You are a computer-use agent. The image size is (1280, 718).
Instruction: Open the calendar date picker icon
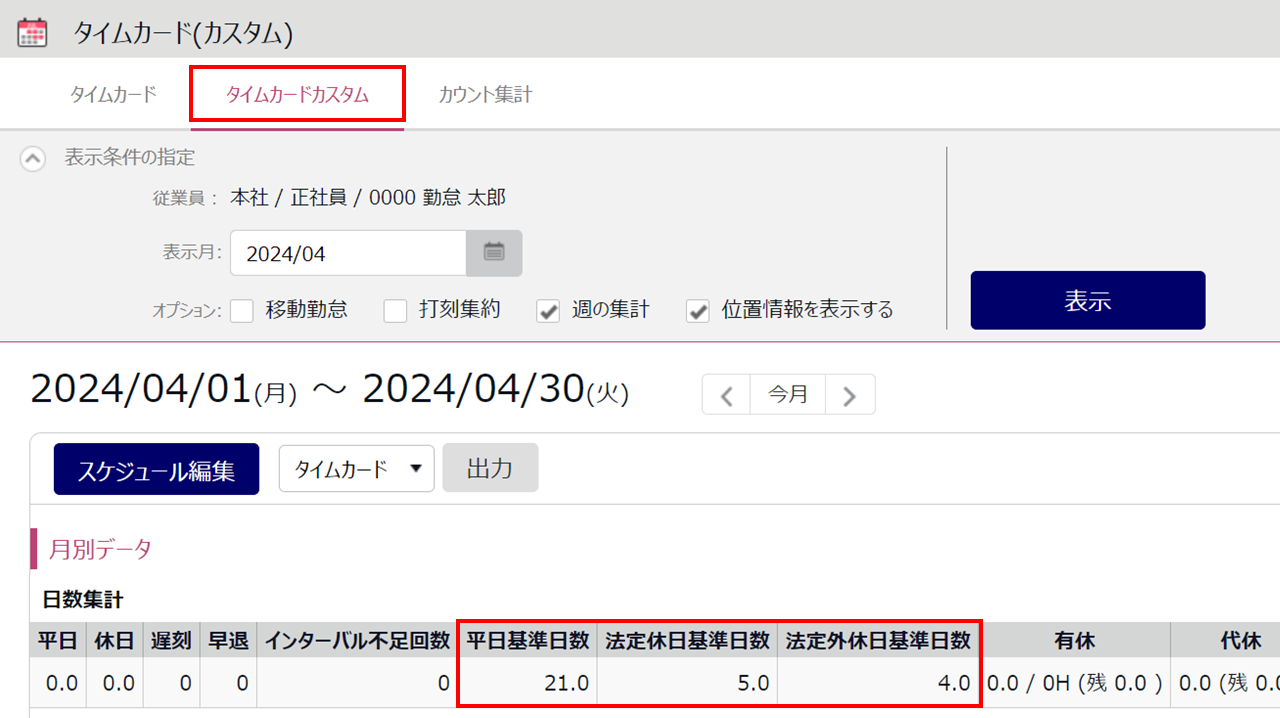coord(494,253)
